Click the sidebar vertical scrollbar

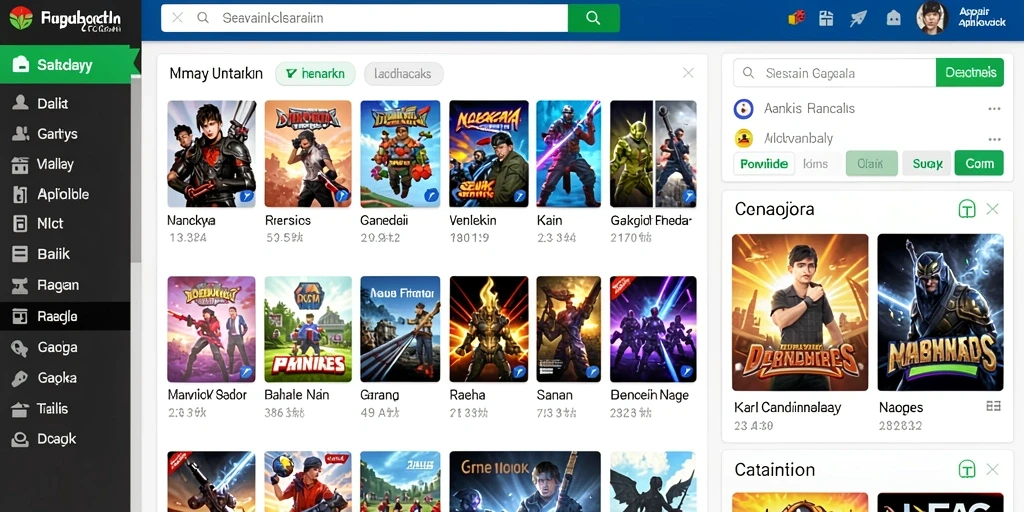(136, 170)
